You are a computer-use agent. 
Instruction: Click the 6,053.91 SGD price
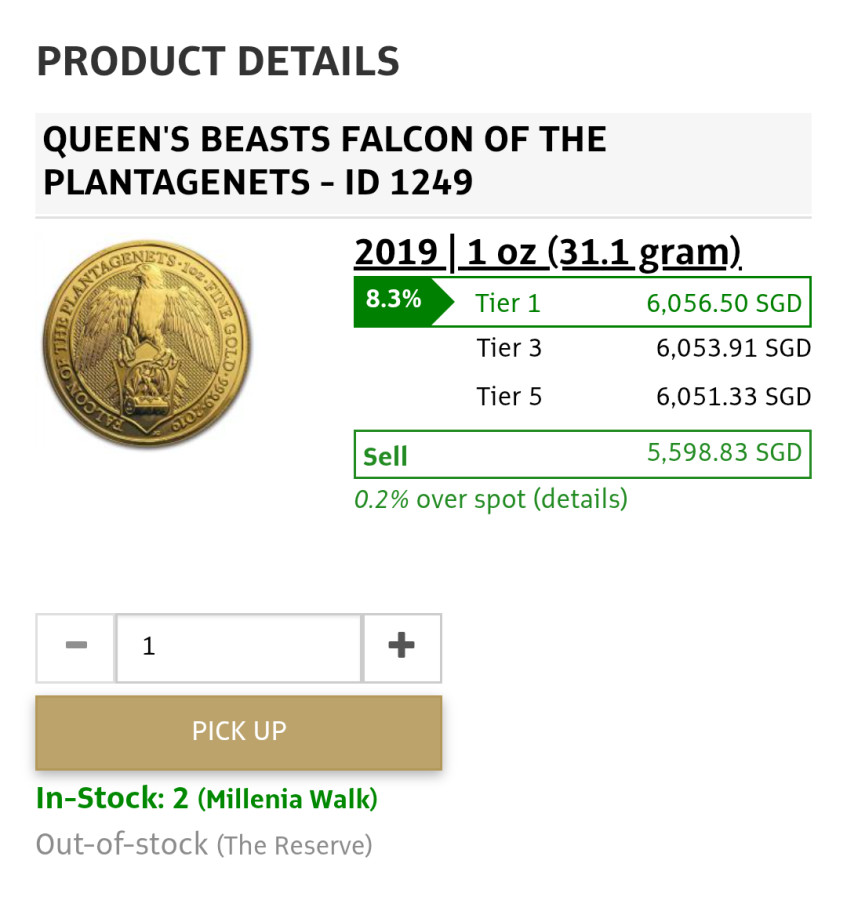[x=733, y=349]
